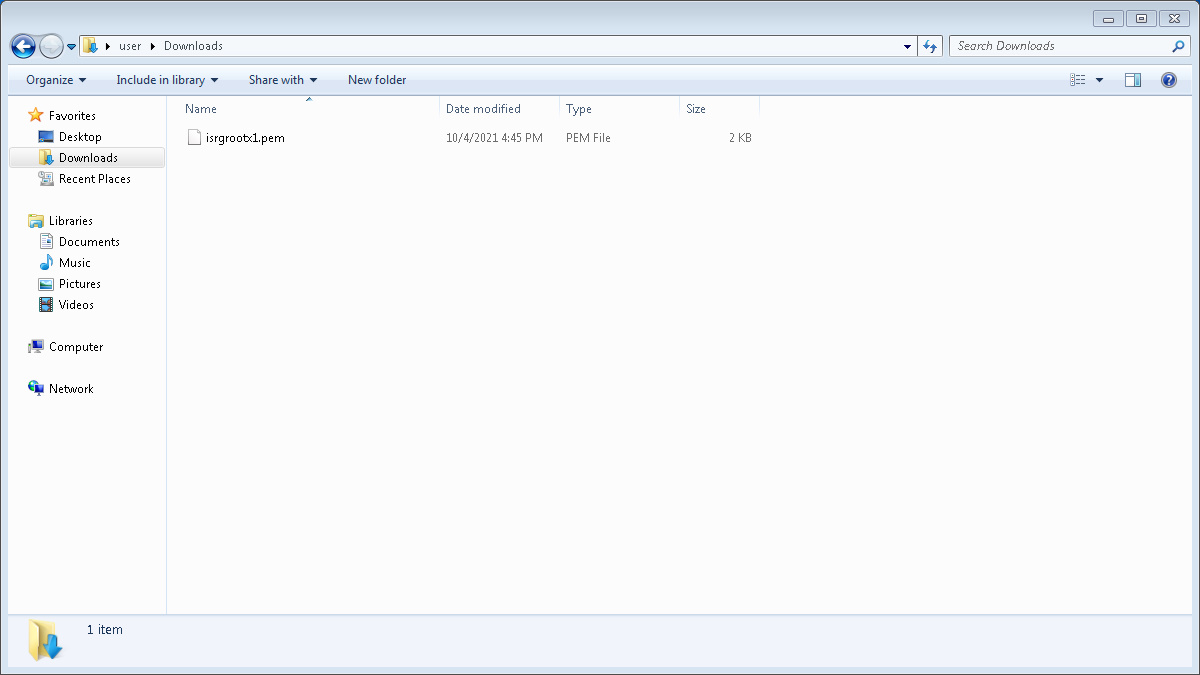The image size is (1200, 675).
Task: Click the 'user' breadcrumb in address bar
Action: pos(130,46)
